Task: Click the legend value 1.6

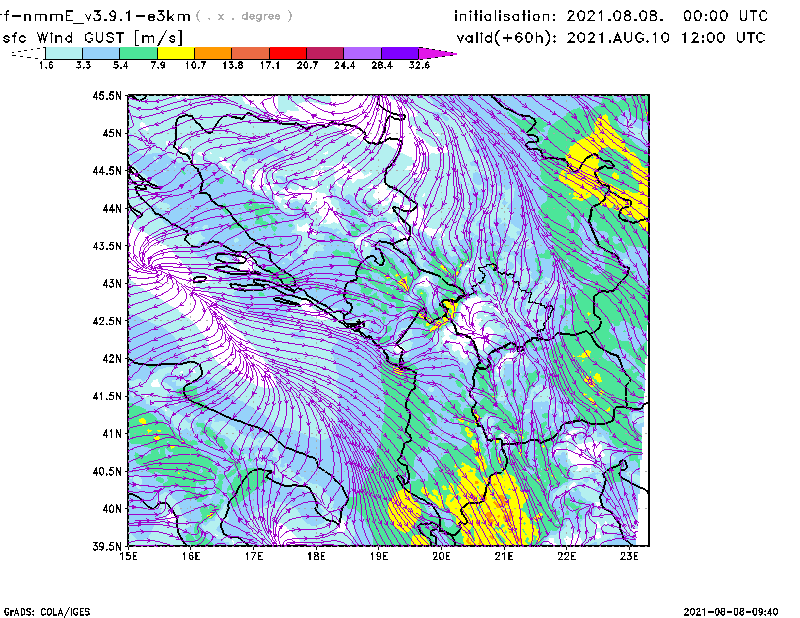Action: click(46, 65)
